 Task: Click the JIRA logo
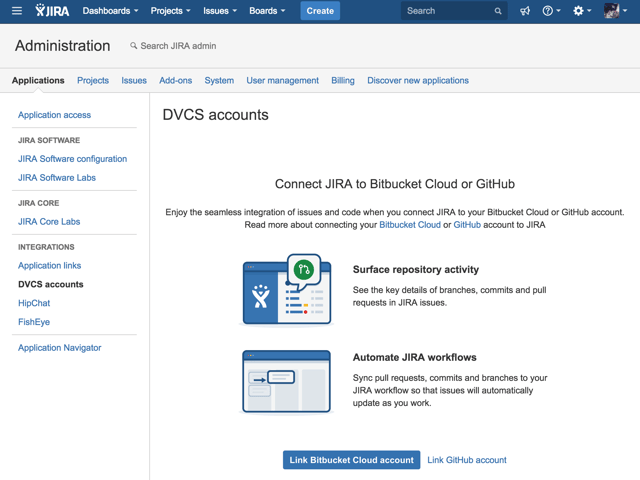coord(52,11)
